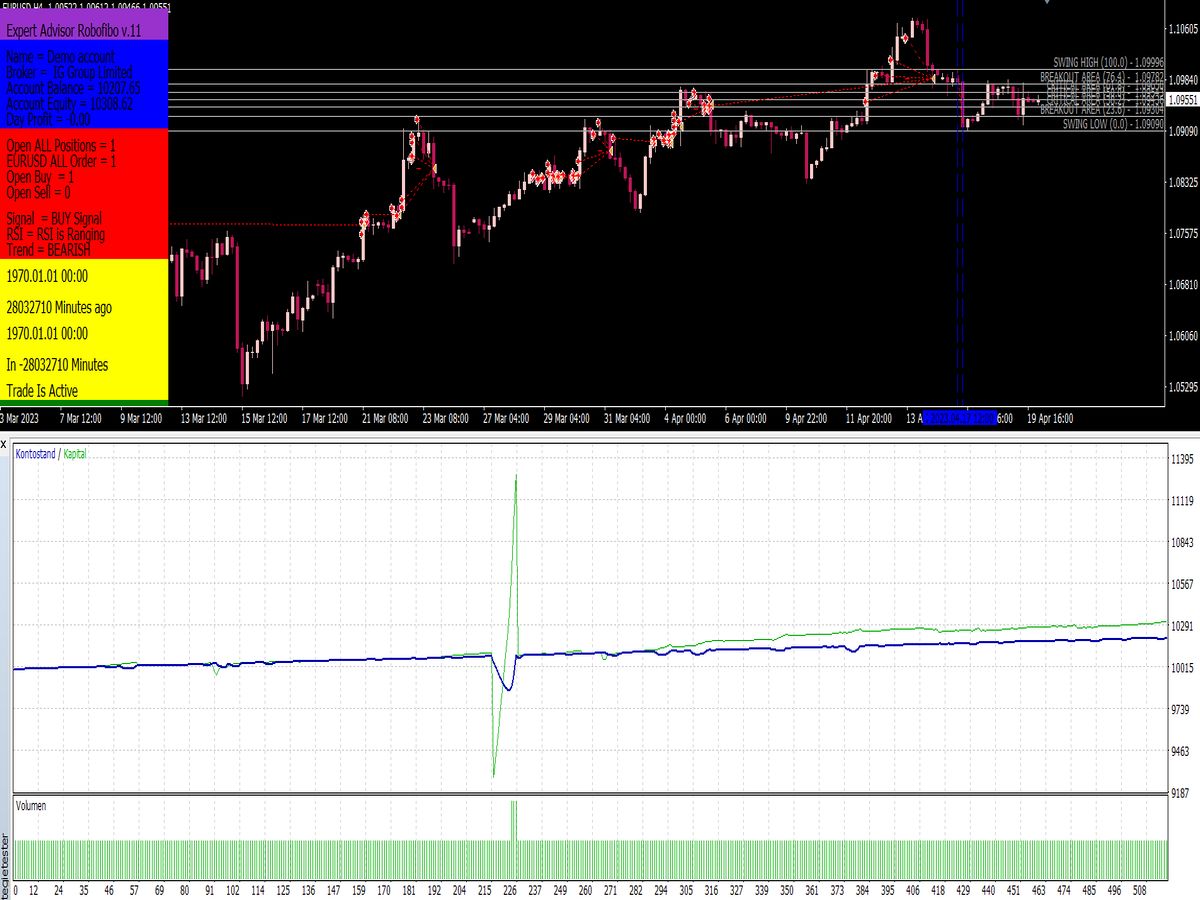Select the SWING LOW (0.0) level label
1200x900 pixels.
click(x=1098, y=123)
